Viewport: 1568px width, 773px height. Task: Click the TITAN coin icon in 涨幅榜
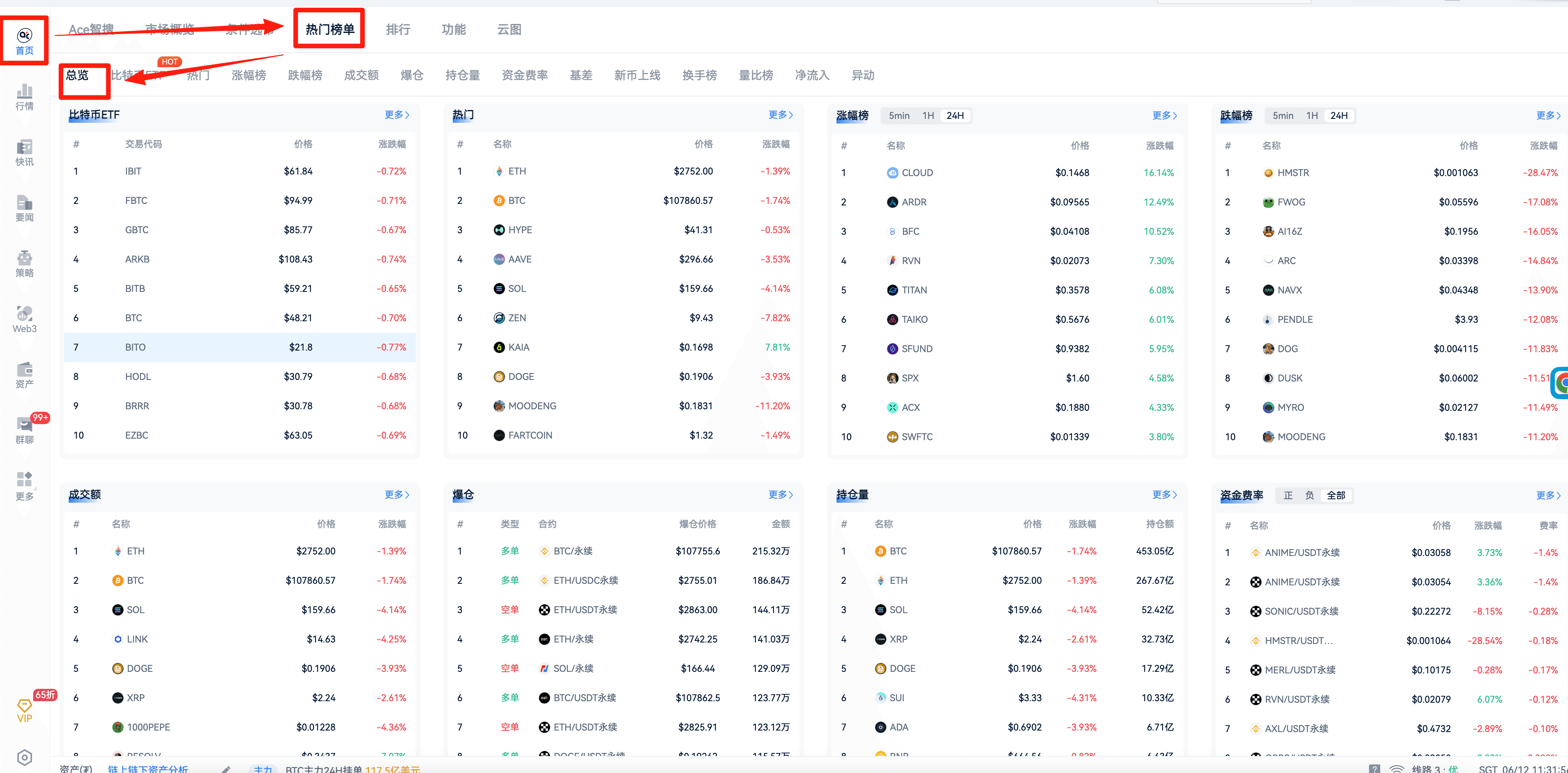[x=892, y=290]
